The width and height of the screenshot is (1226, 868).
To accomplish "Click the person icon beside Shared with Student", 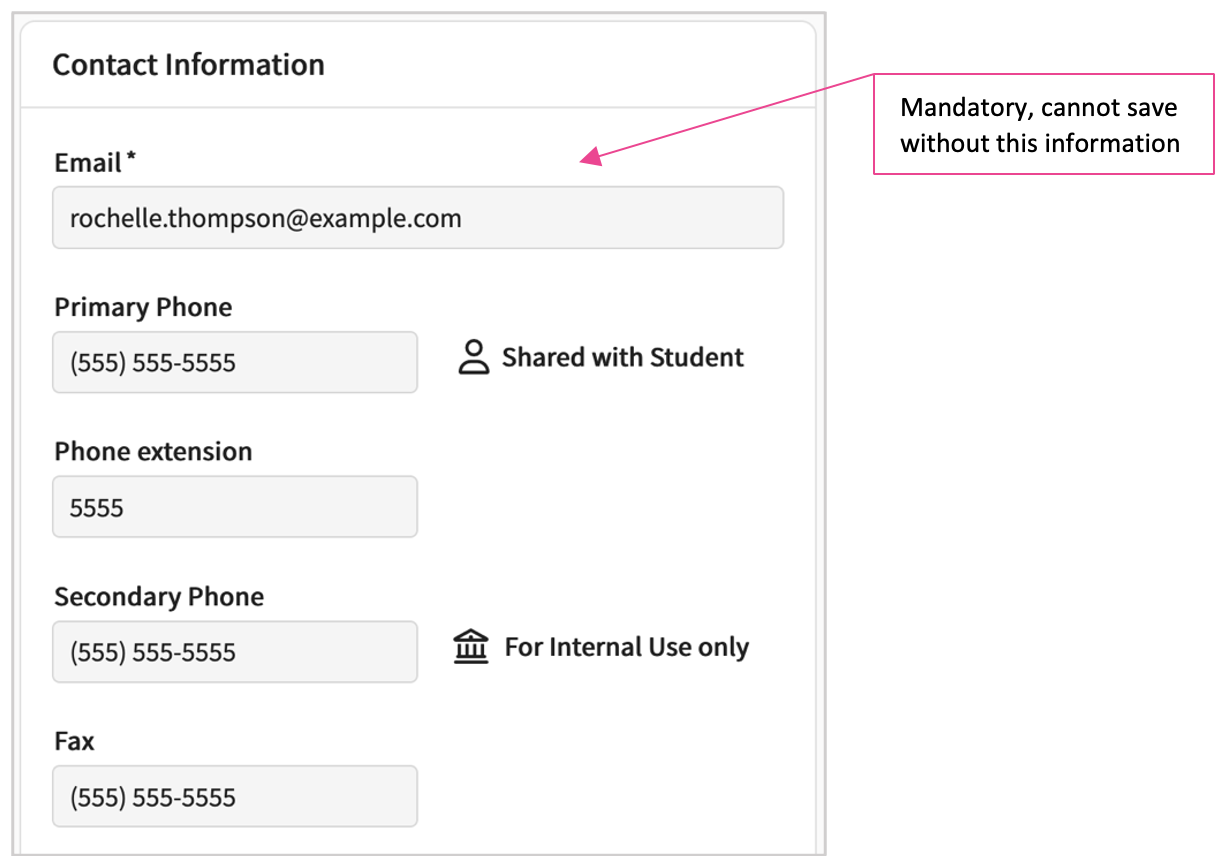I will point(474,357).
